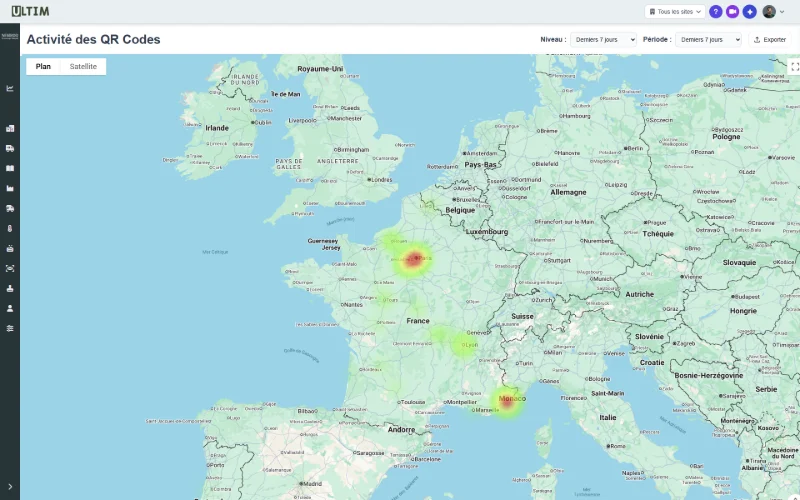Click the Andorre label on the map
The image size is (800, 500).
(402, 430)
